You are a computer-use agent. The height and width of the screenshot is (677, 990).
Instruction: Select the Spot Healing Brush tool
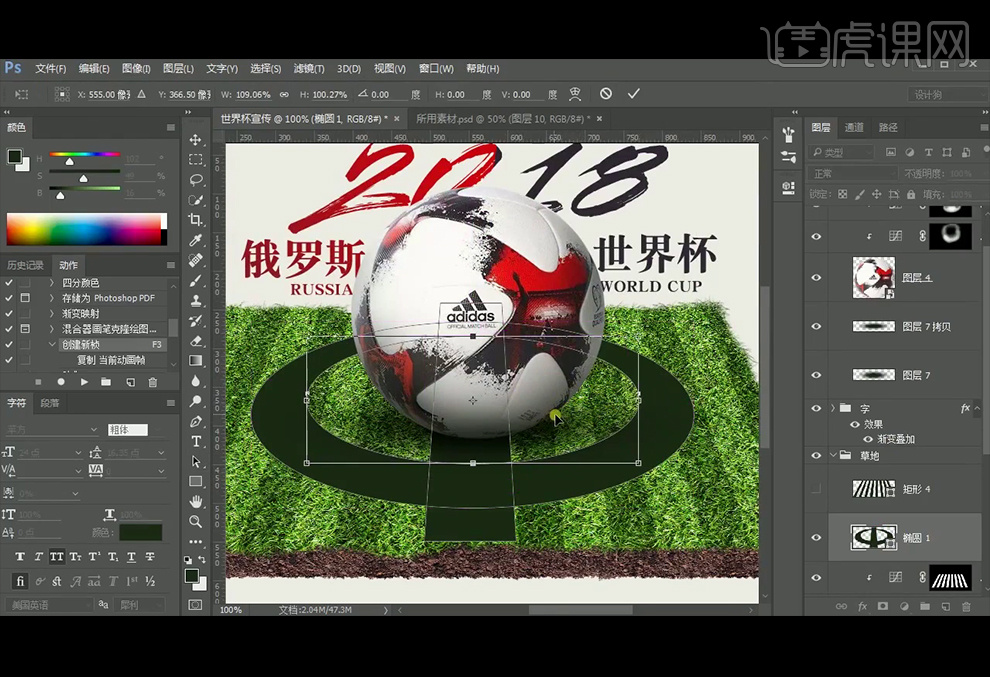196,260
